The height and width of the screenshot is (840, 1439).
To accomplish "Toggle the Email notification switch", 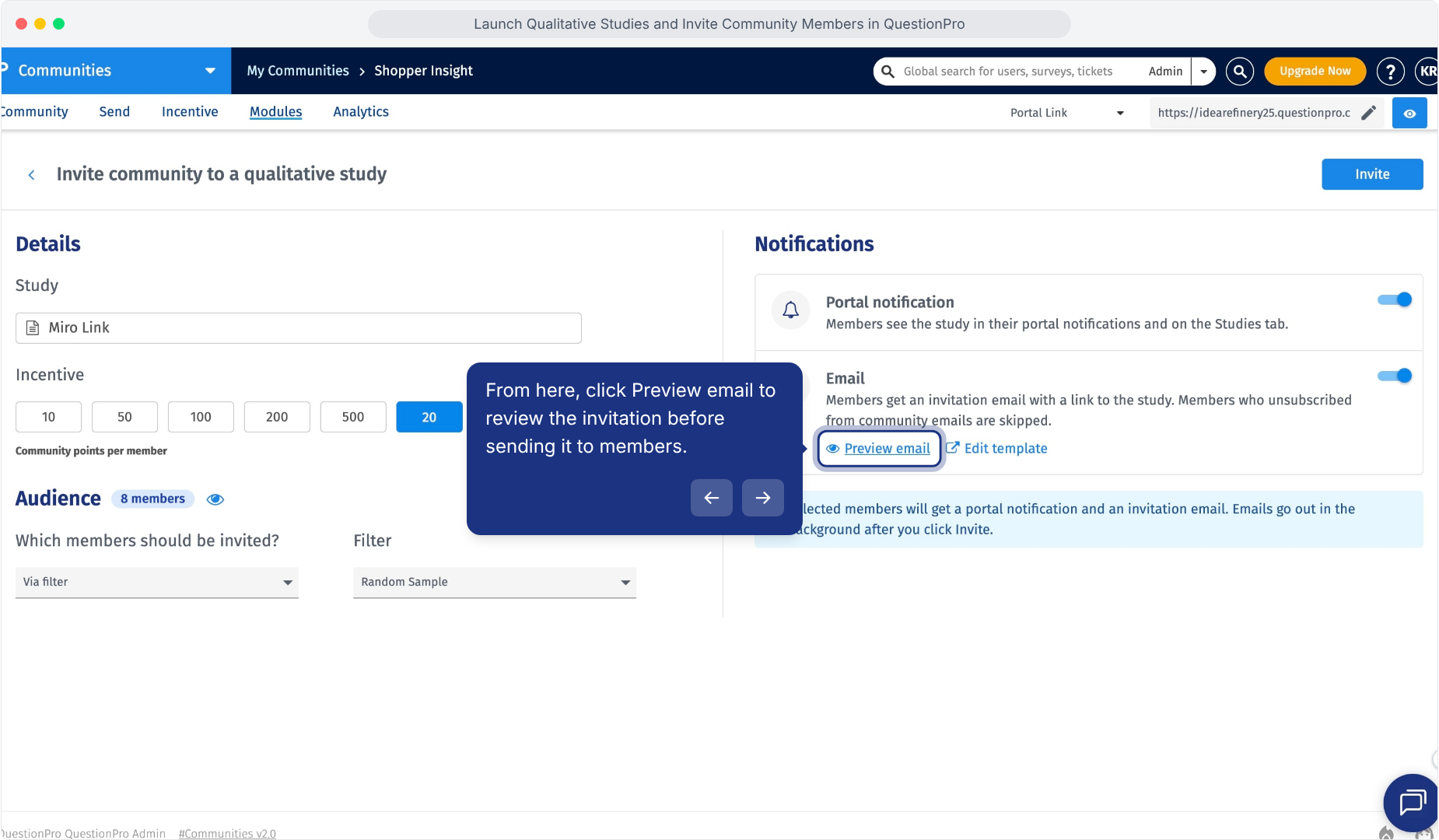I will pos(1395,376).
